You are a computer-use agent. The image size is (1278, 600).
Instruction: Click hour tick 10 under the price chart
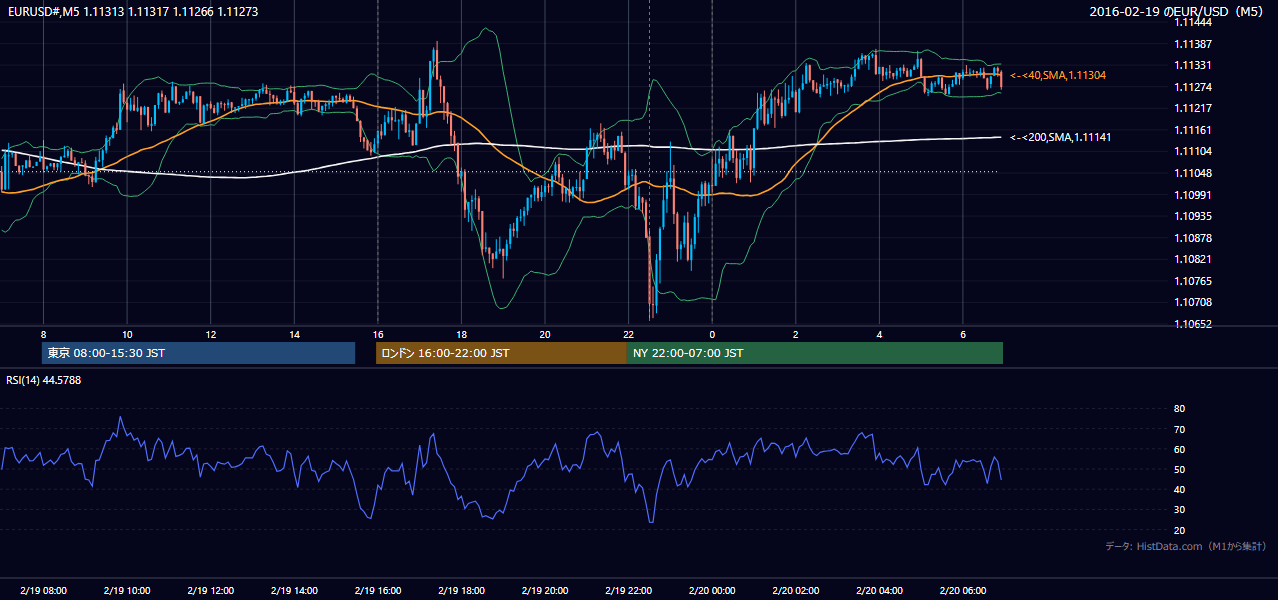pyautogui.click(x=127, y=334)
